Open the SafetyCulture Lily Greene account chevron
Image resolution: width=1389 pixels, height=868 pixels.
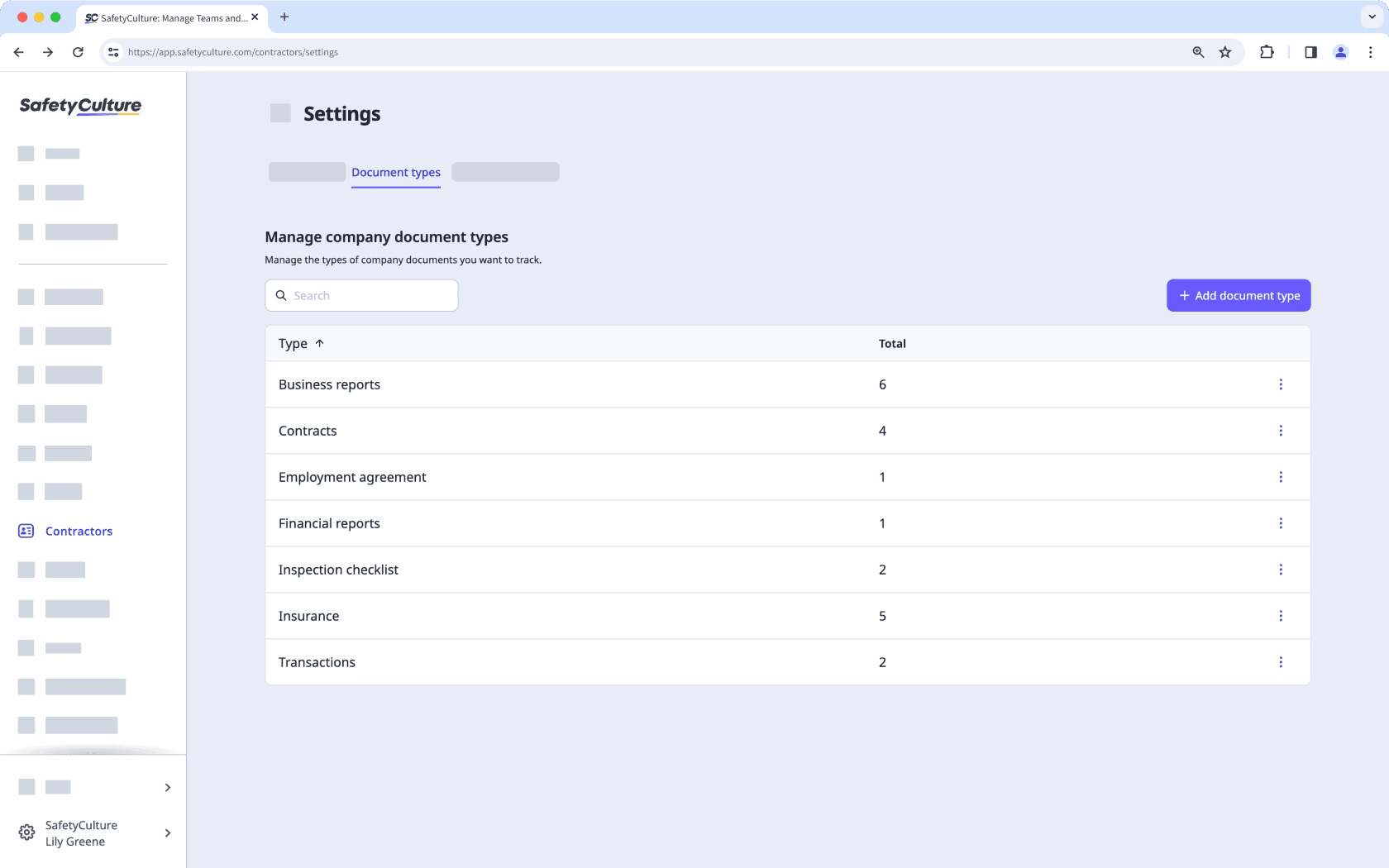click(x=167, y=832)
